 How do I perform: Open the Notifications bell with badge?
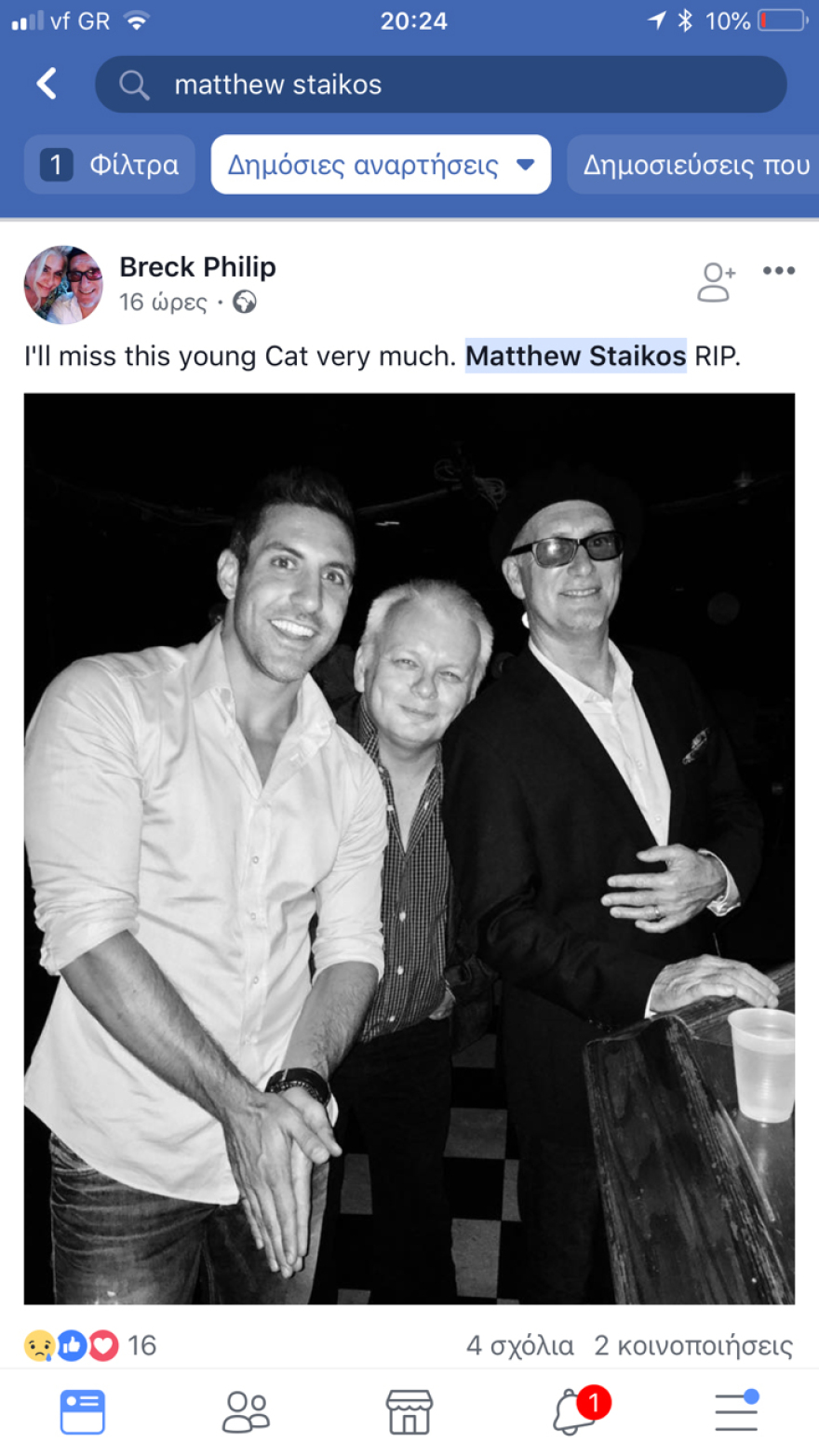coord(579,1409)
